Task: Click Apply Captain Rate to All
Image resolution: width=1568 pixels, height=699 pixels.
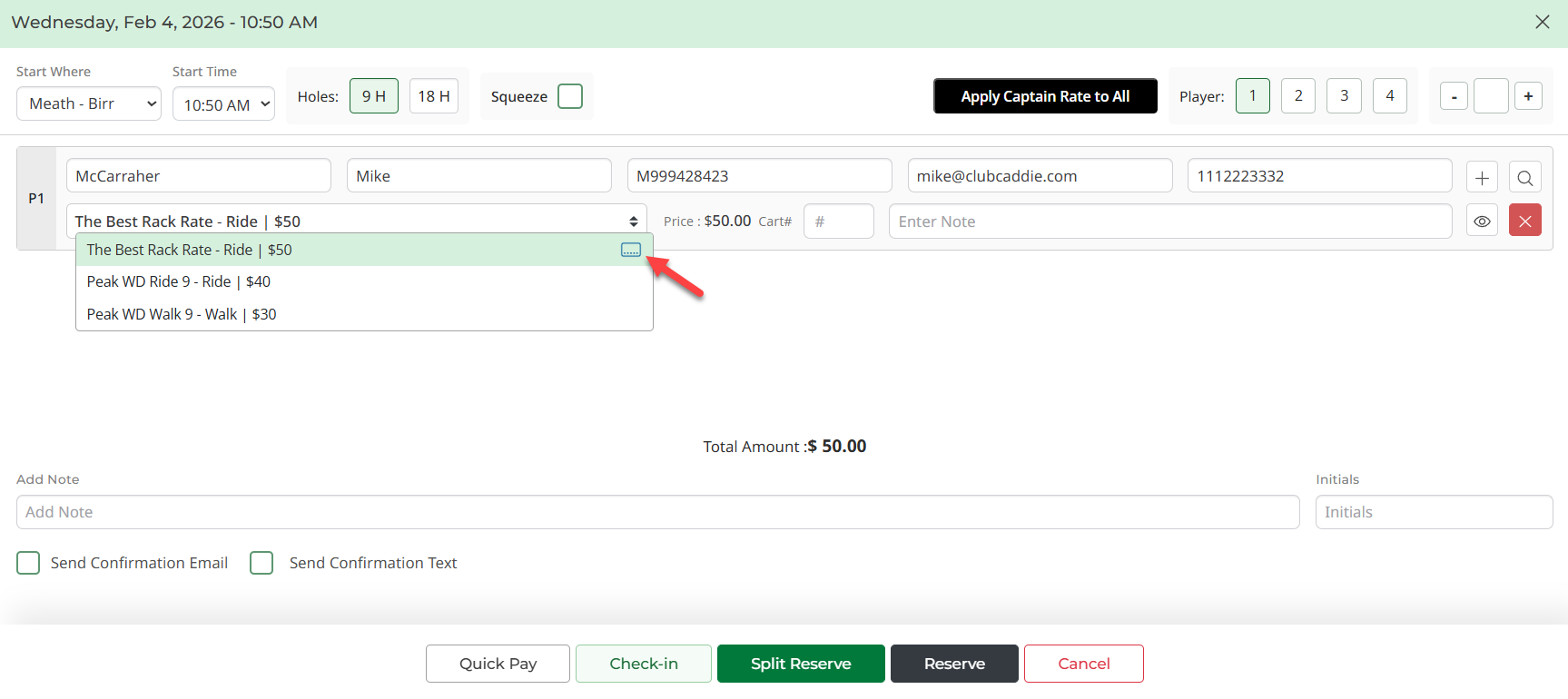Action: 1045,96
